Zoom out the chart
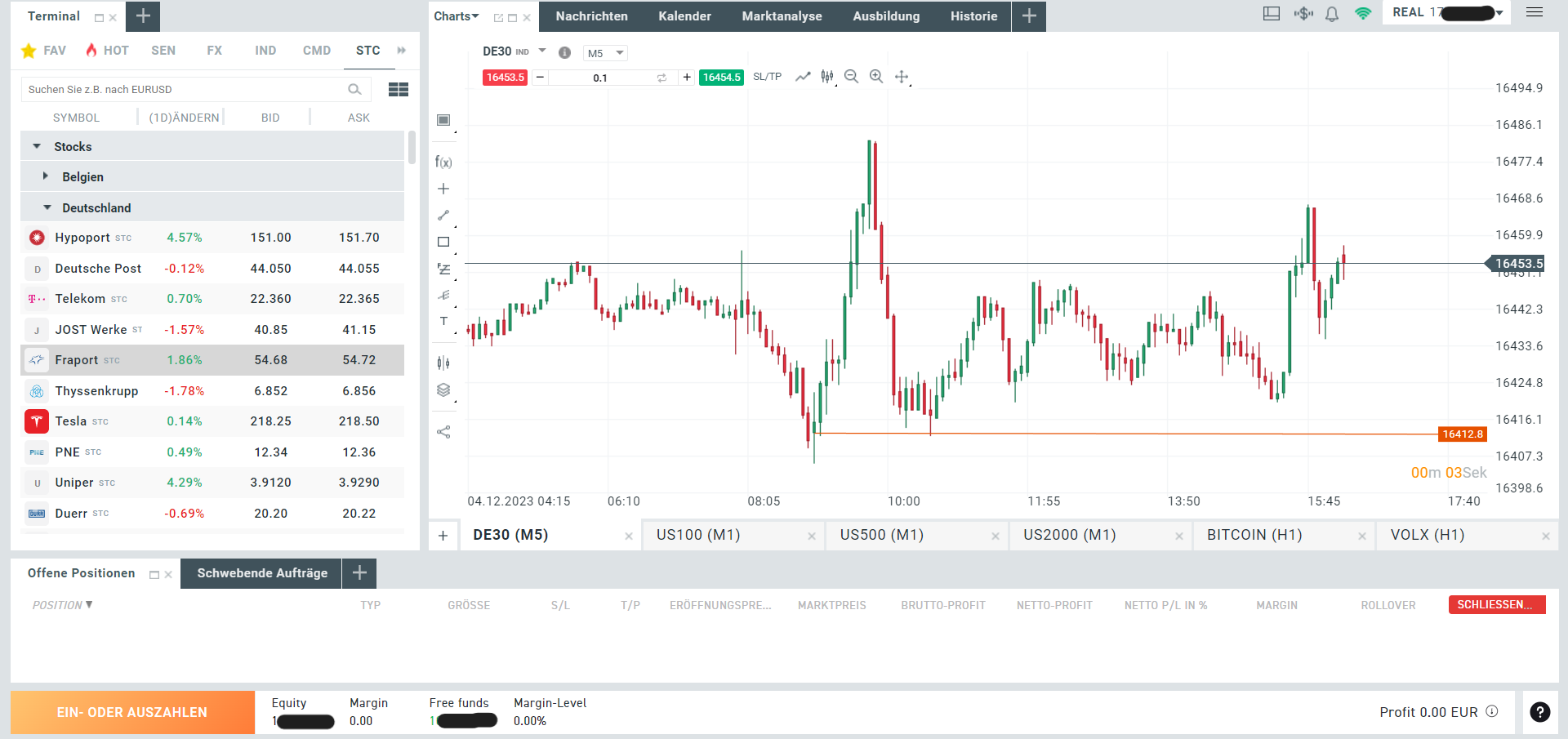 (851, 77)
